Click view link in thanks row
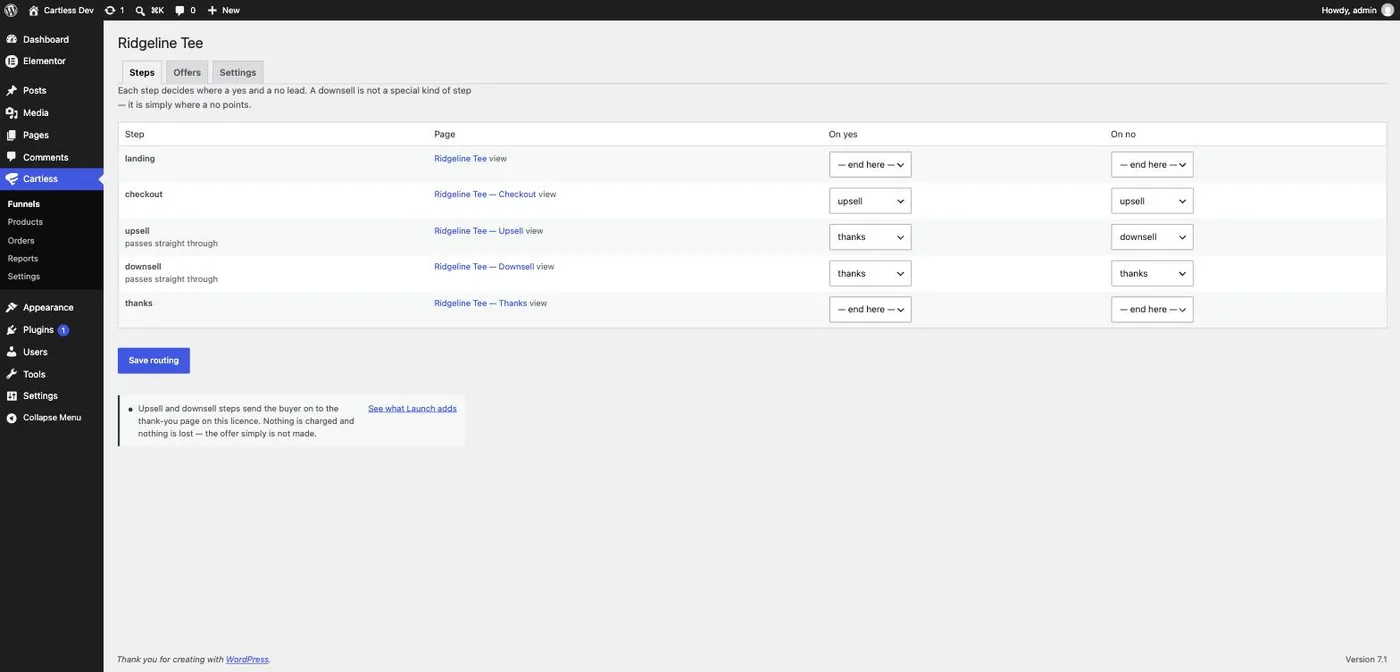Screen dimensions: 1400x672 tap(538, 303)
